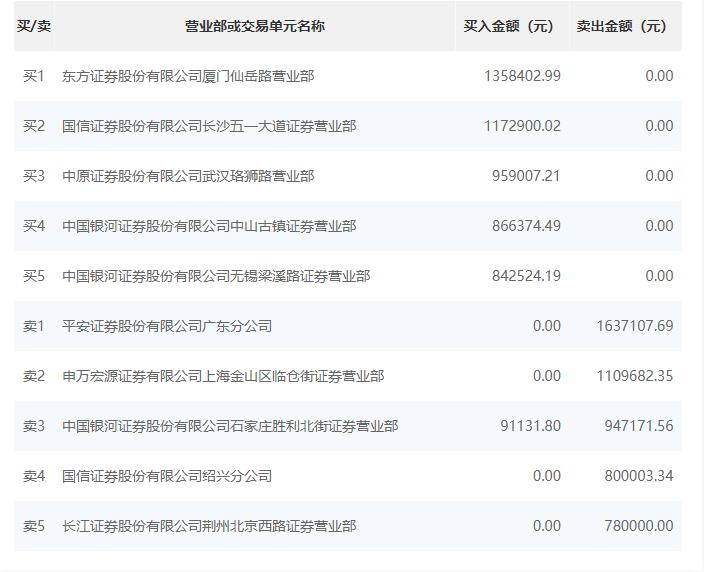The height and width of the screenshot is (572, 704).
Task: Select 国信证券股份有限公司长沙五一大道证券营业部 name
Action: [x=209, y=126]
